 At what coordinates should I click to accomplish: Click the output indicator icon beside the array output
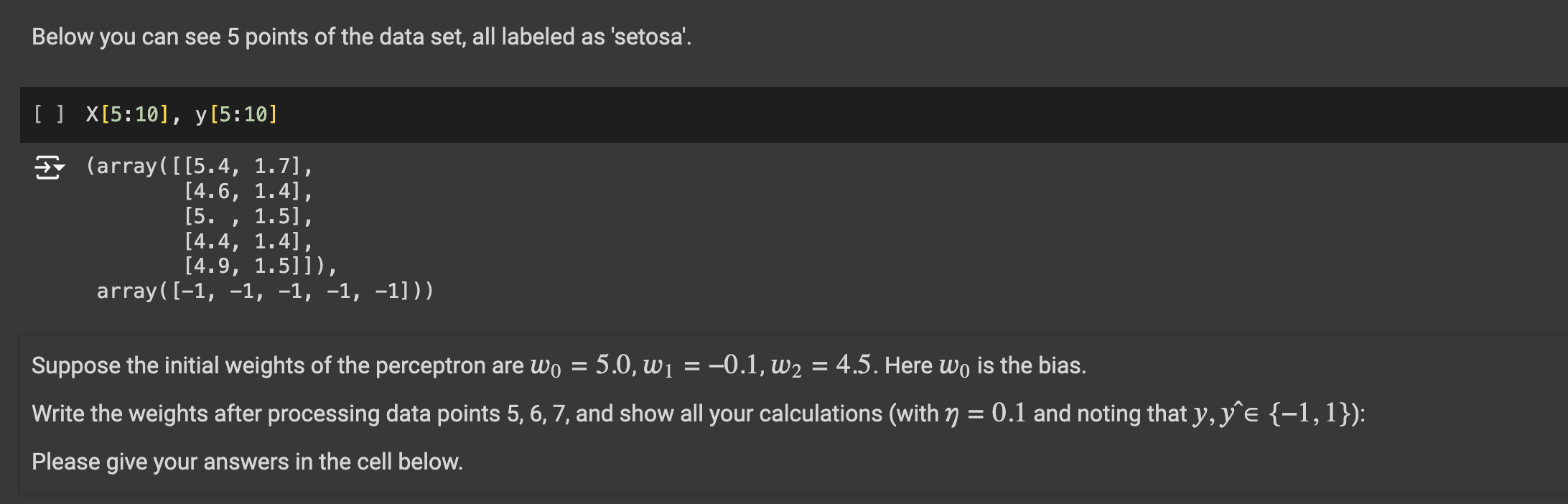(x=45, y=168)
